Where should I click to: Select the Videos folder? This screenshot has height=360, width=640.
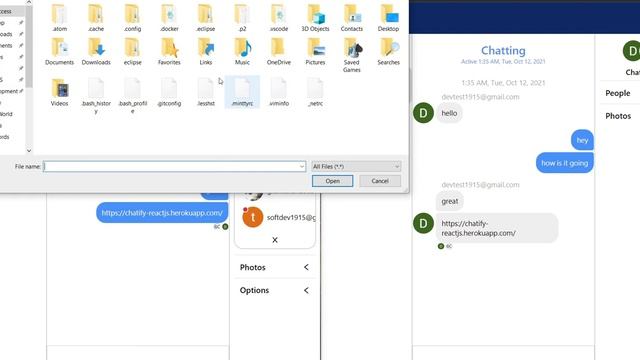point(60,93)
